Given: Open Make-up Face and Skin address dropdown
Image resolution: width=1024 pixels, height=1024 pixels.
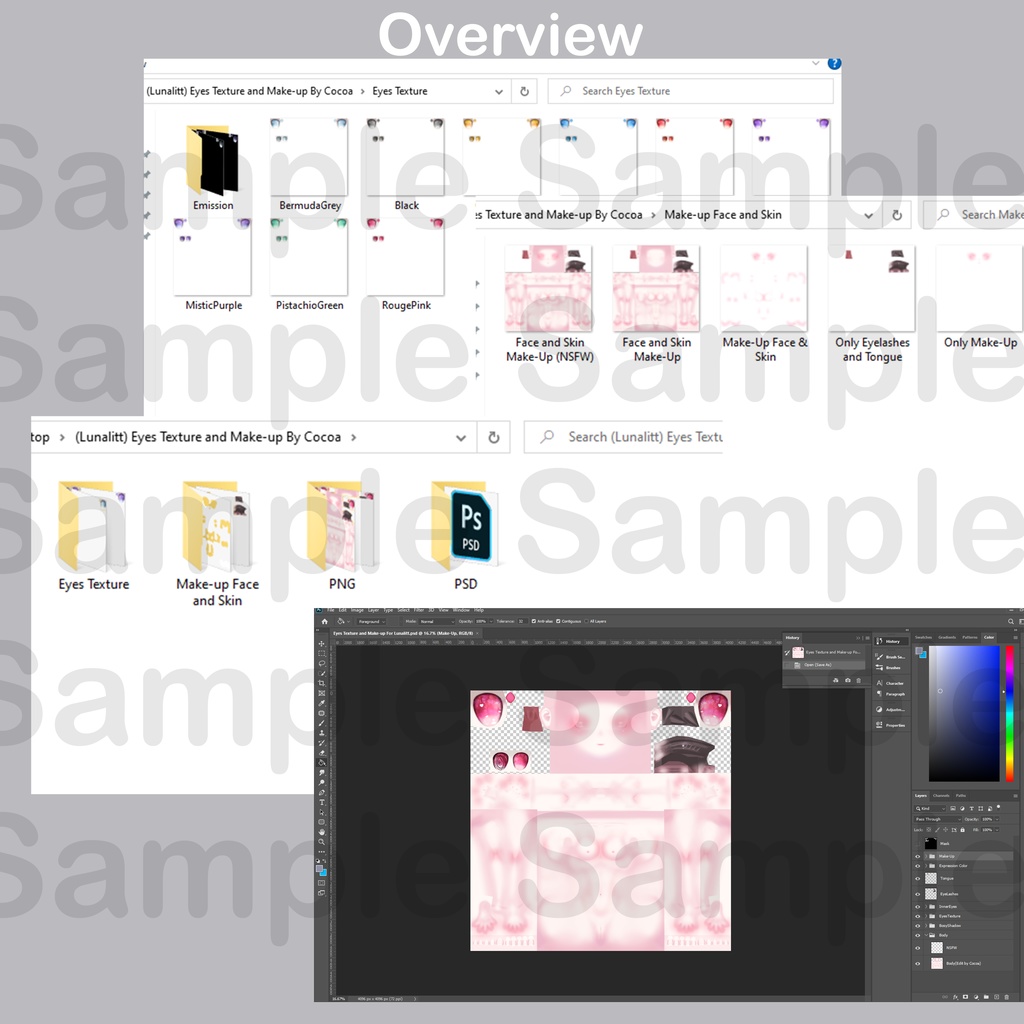Looking at the screenshot, I should pos(869,216).
